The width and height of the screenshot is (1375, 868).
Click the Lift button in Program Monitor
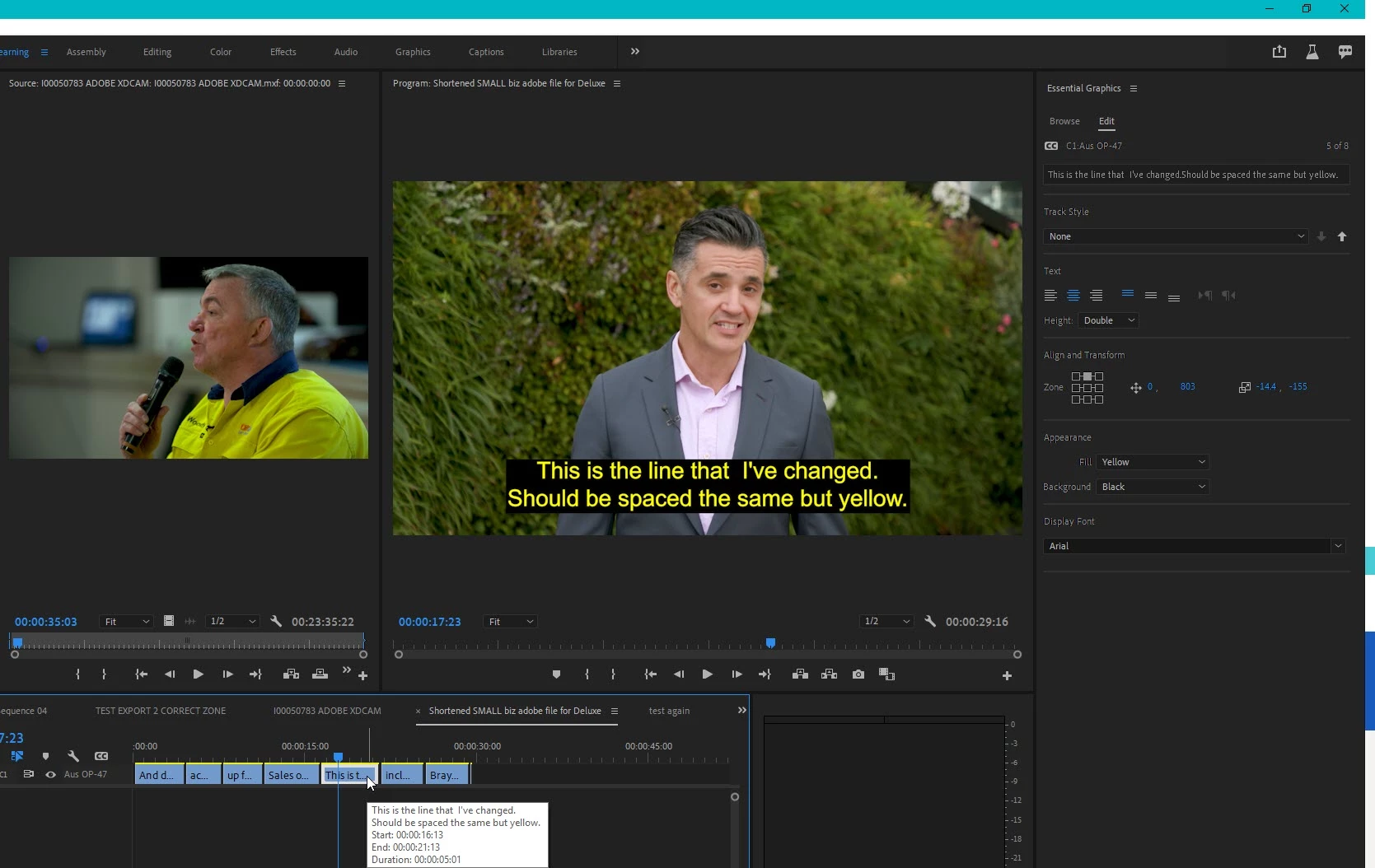800,674
